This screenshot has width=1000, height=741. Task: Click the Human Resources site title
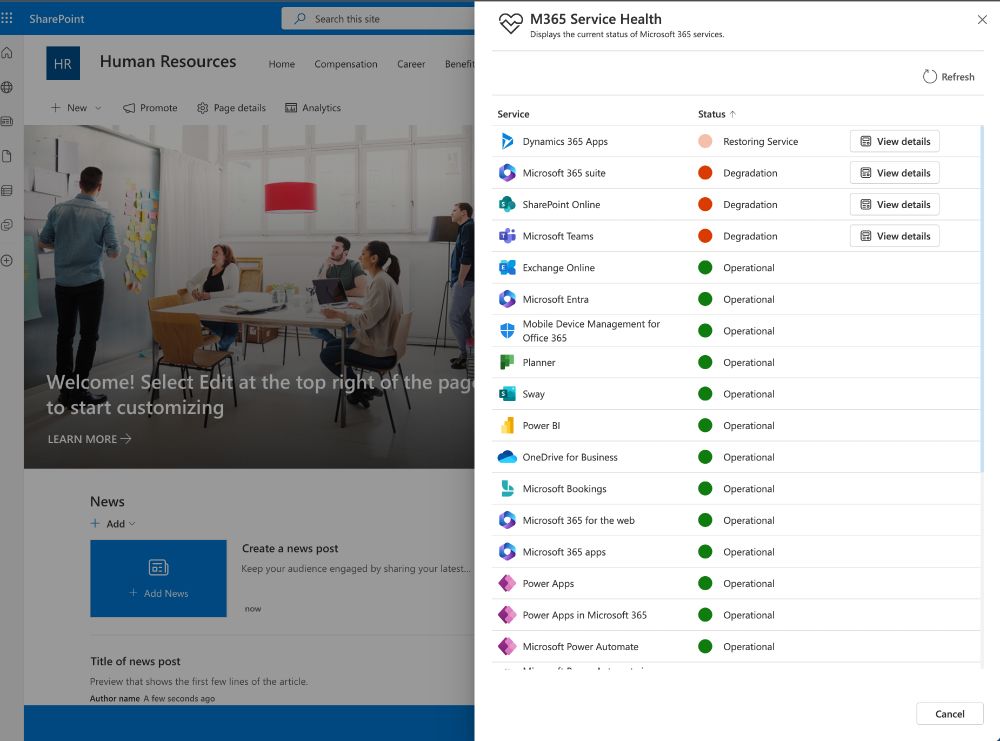pyautogui.click(x=168, y=61)
